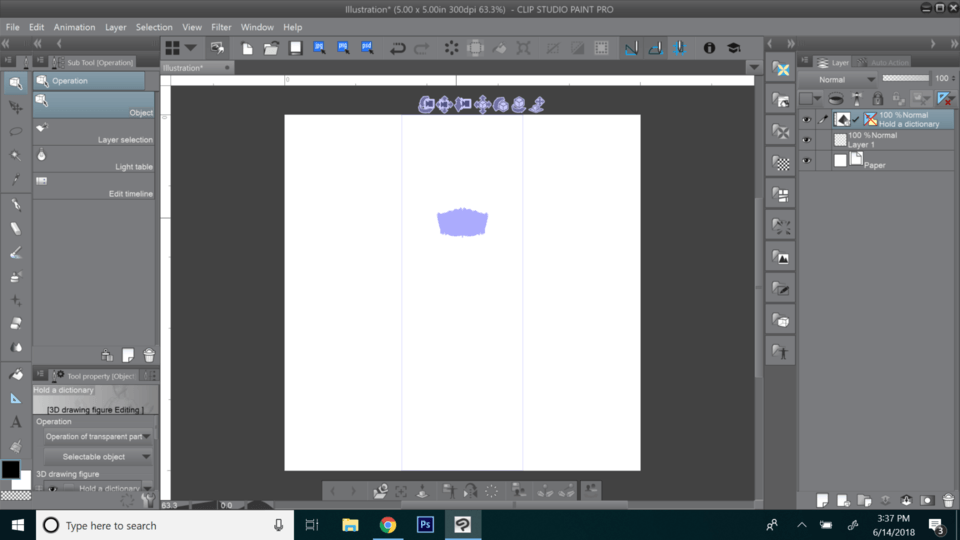The width and height of the screenshot is (960, 540).
Task: Export as PNG from command bar
Action: [343, 48]
